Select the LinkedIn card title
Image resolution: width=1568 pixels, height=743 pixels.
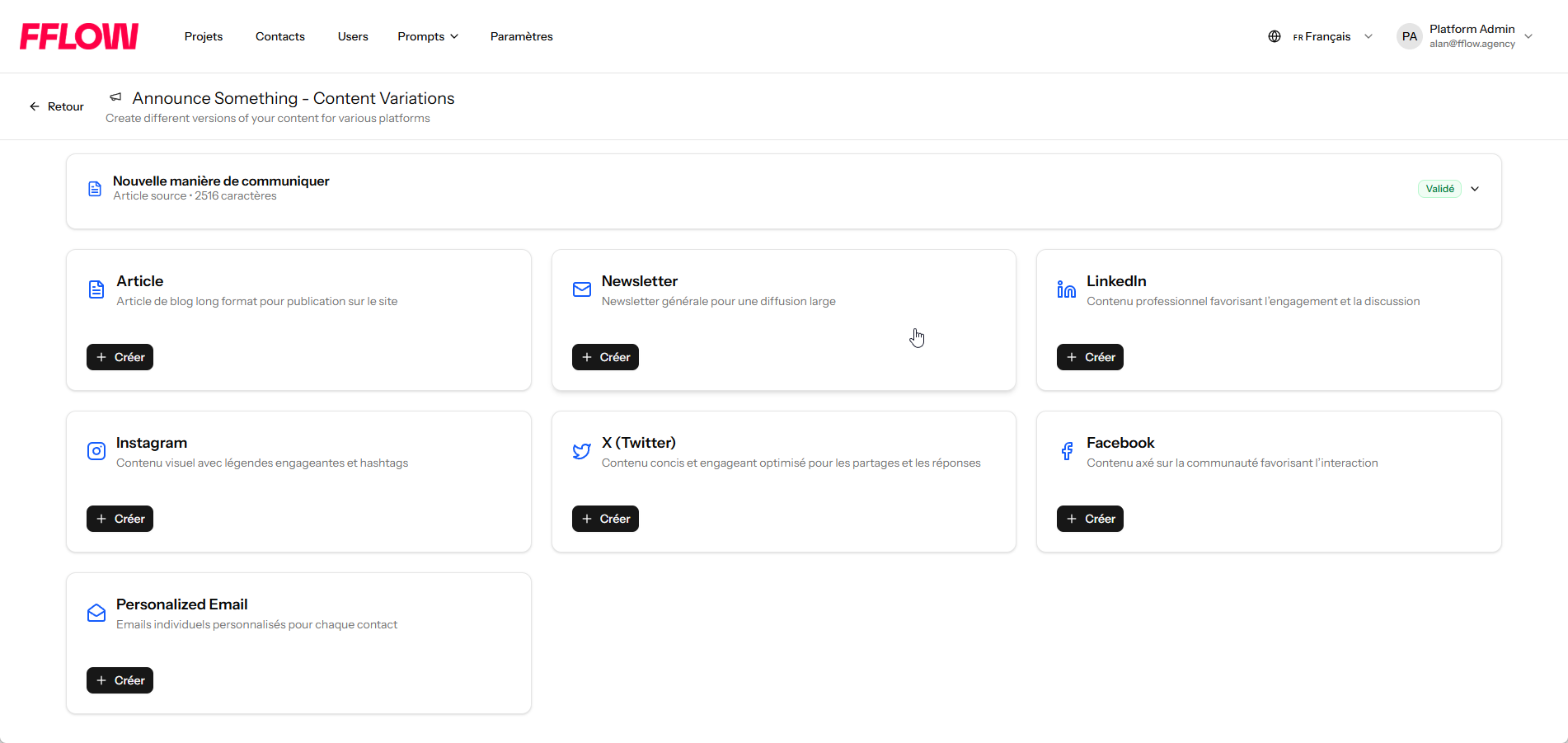pyautogui.click(x=1116, y=281)
